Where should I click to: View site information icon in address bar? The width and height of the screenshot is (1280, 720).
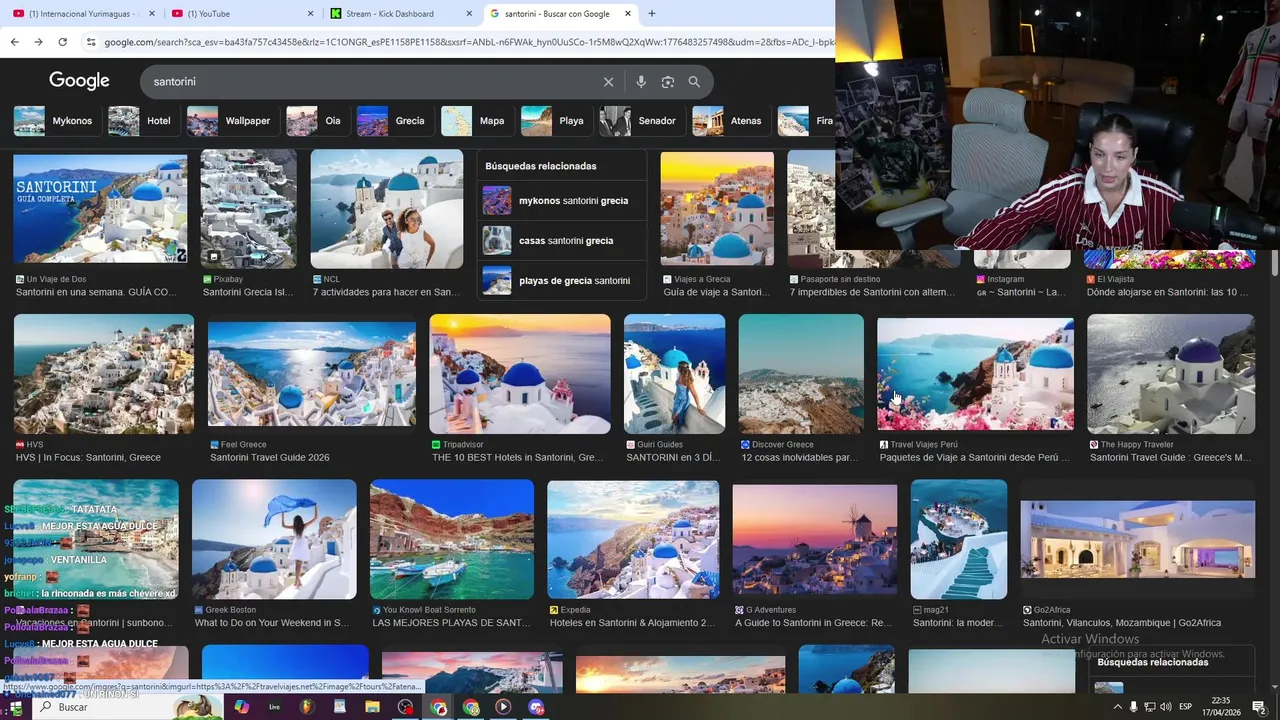(x=91, y=42)
